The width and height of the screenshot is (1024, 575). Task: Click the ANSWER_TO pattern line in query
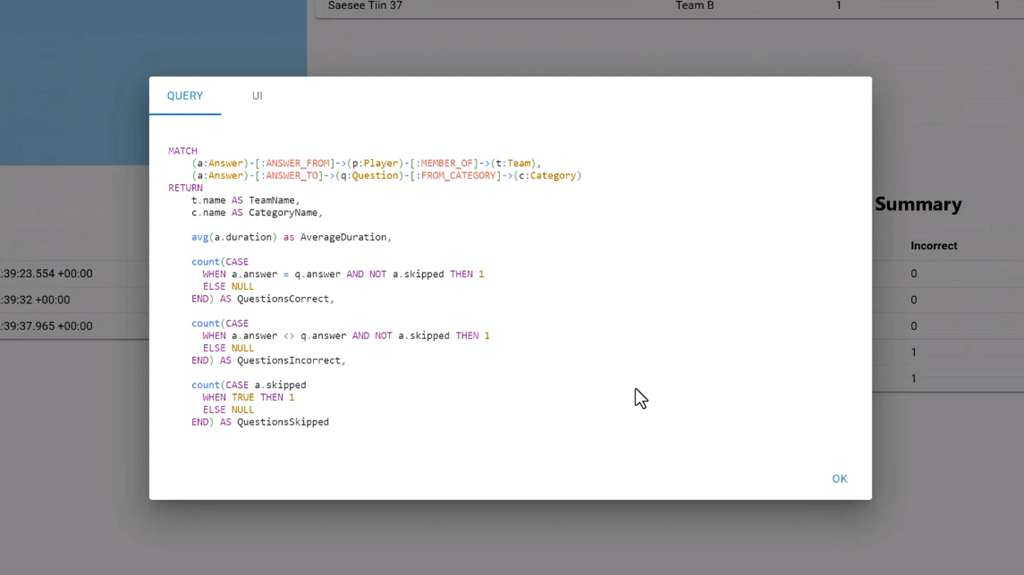pyautogui.click(x=386, y=176)
